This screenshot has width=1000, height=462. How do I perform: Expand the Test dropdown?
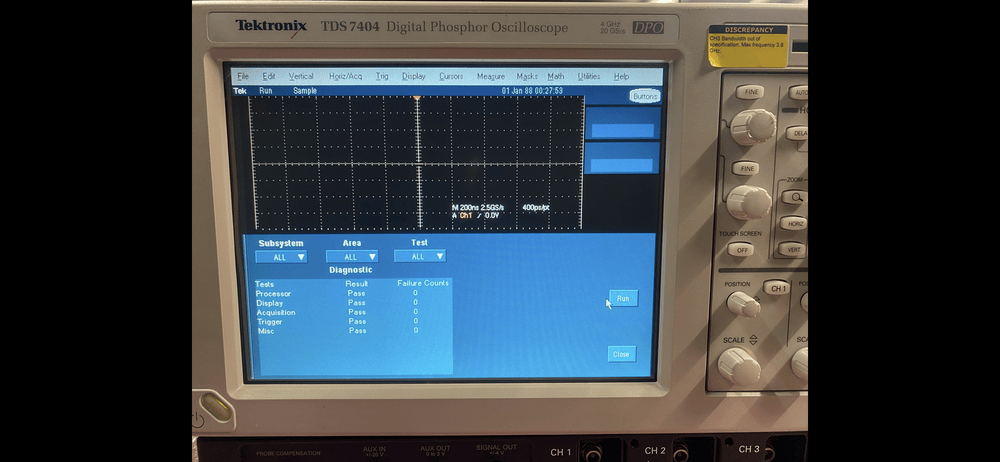tap(420, 257)
